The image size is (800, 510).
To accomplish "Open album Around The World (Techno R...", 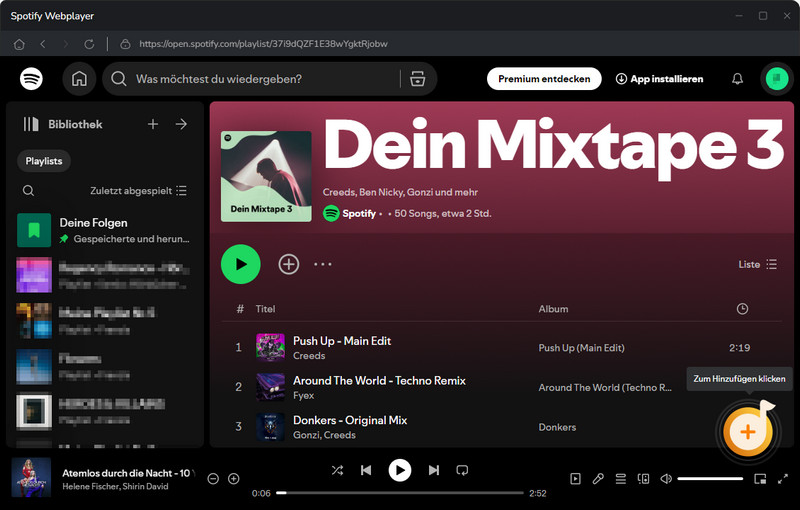I will 605,388.
